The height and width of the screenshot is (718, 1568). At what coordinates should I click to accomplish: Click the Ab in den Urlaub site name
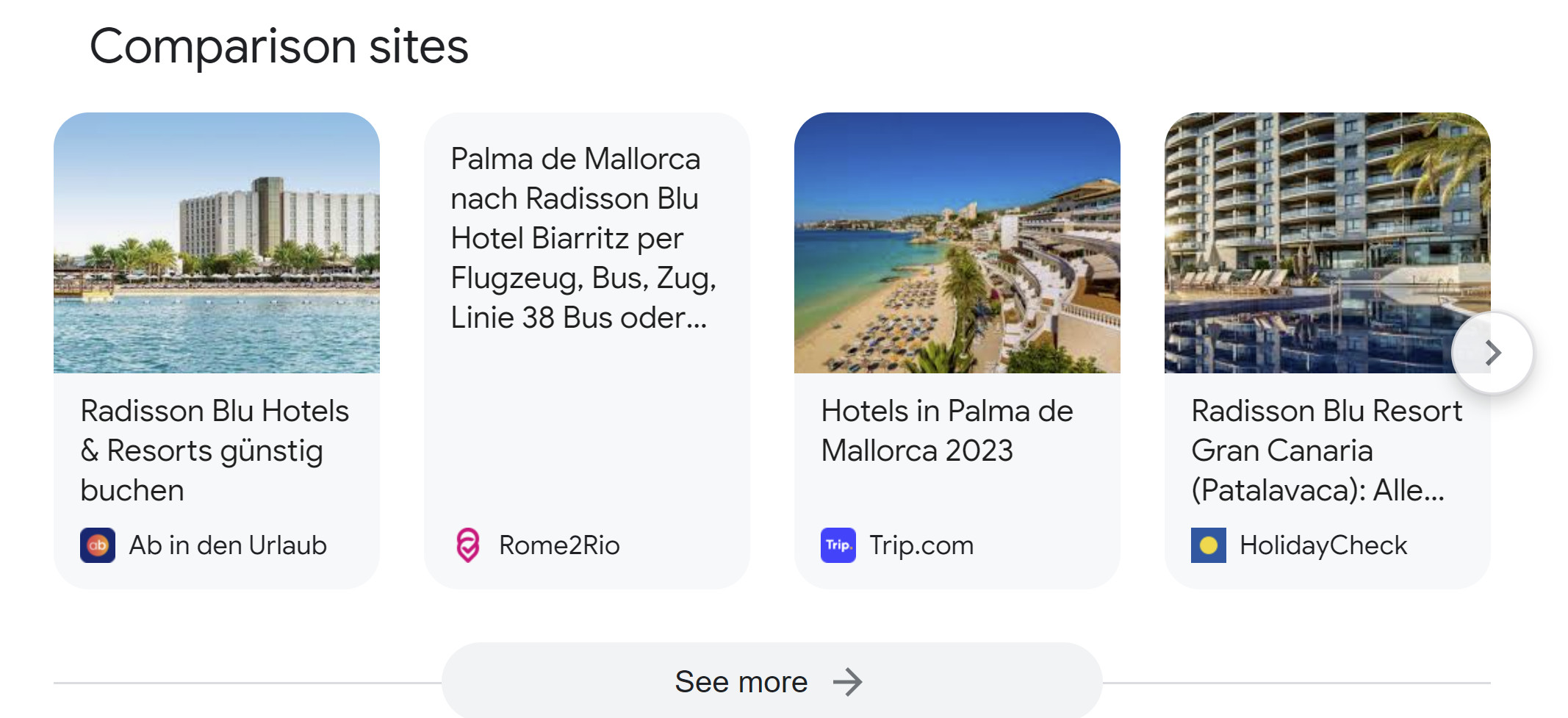(x=228, y=545)
